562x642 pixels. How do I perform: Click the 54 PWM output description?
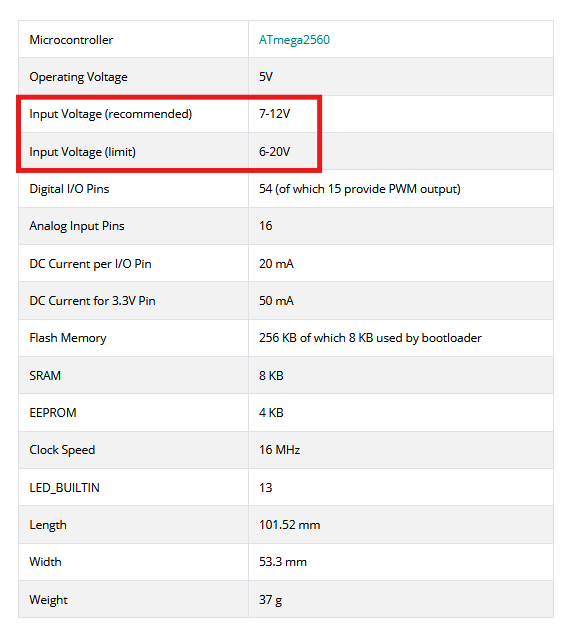[x=359, y=189]
